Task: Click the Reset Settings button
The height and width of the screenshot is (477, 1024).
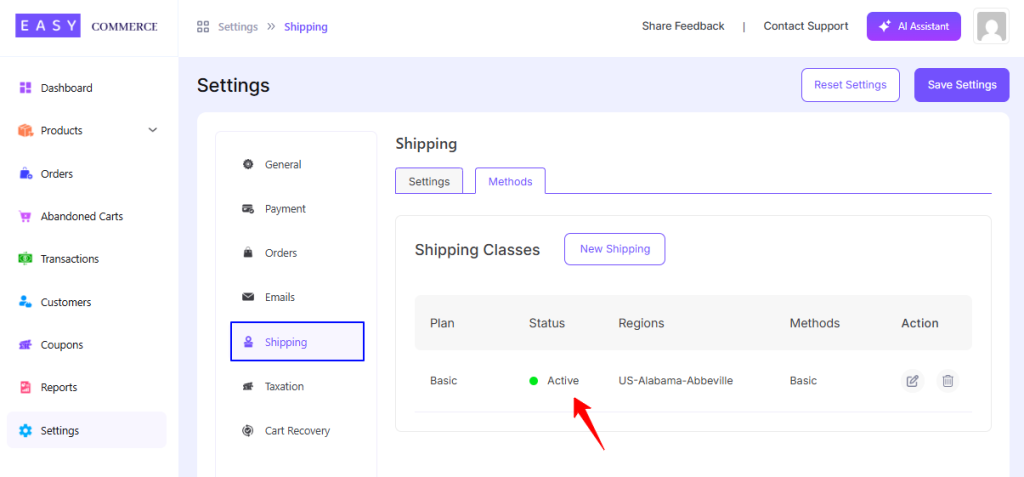Action: [850, 85]
